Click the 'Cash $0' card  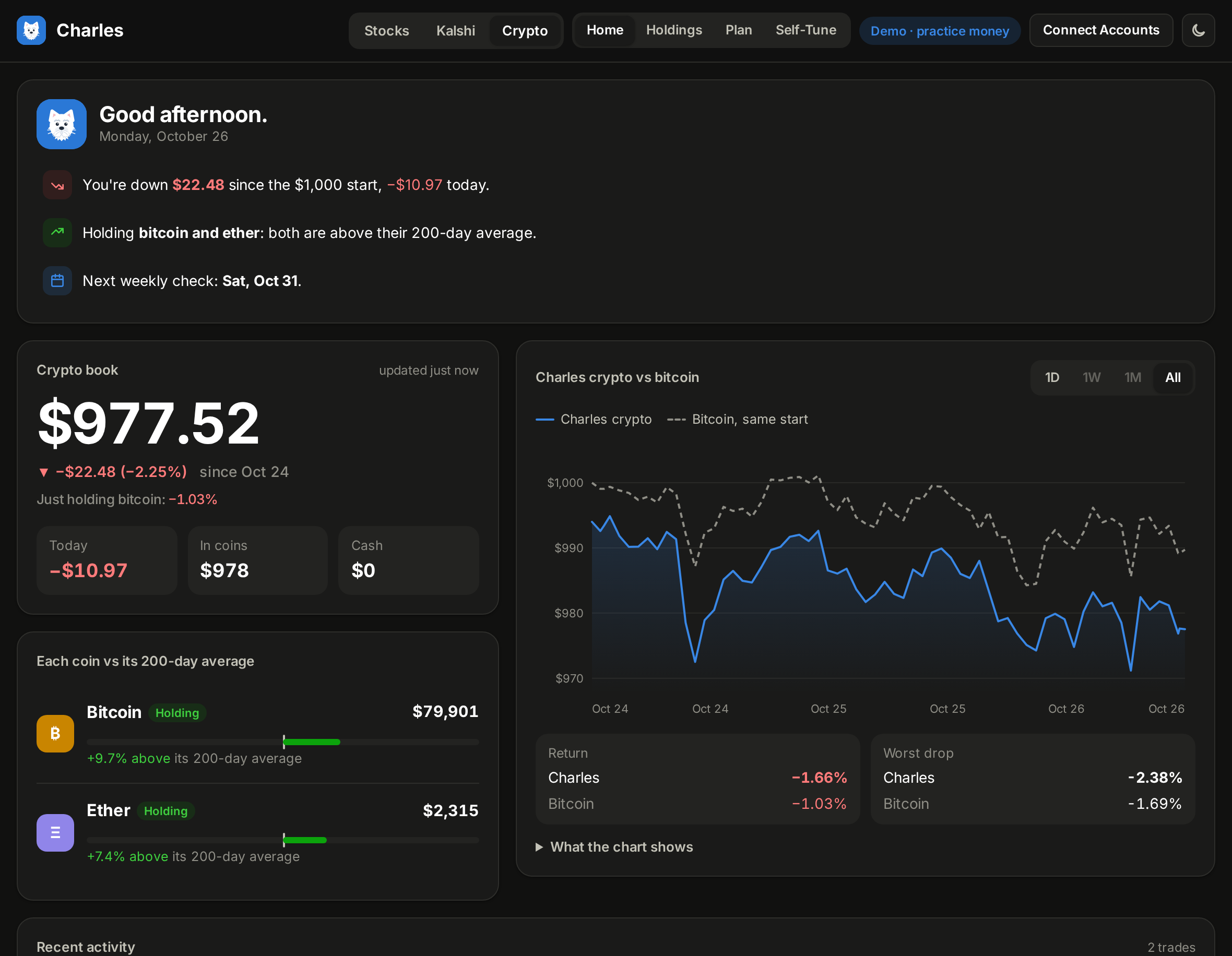coord(408,559)
